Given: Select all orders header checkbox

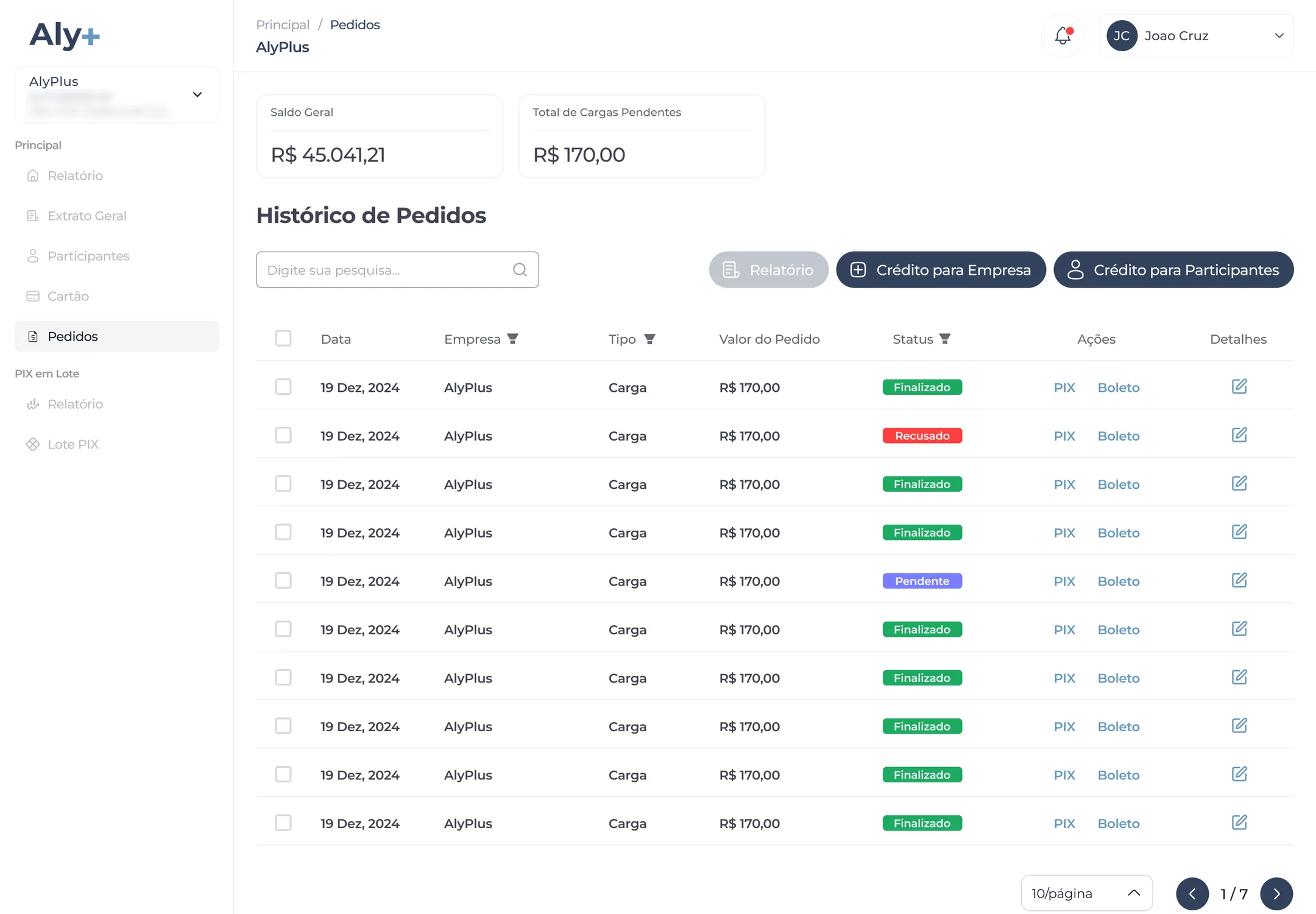Looking at the screenshot, I should point(283,338).
